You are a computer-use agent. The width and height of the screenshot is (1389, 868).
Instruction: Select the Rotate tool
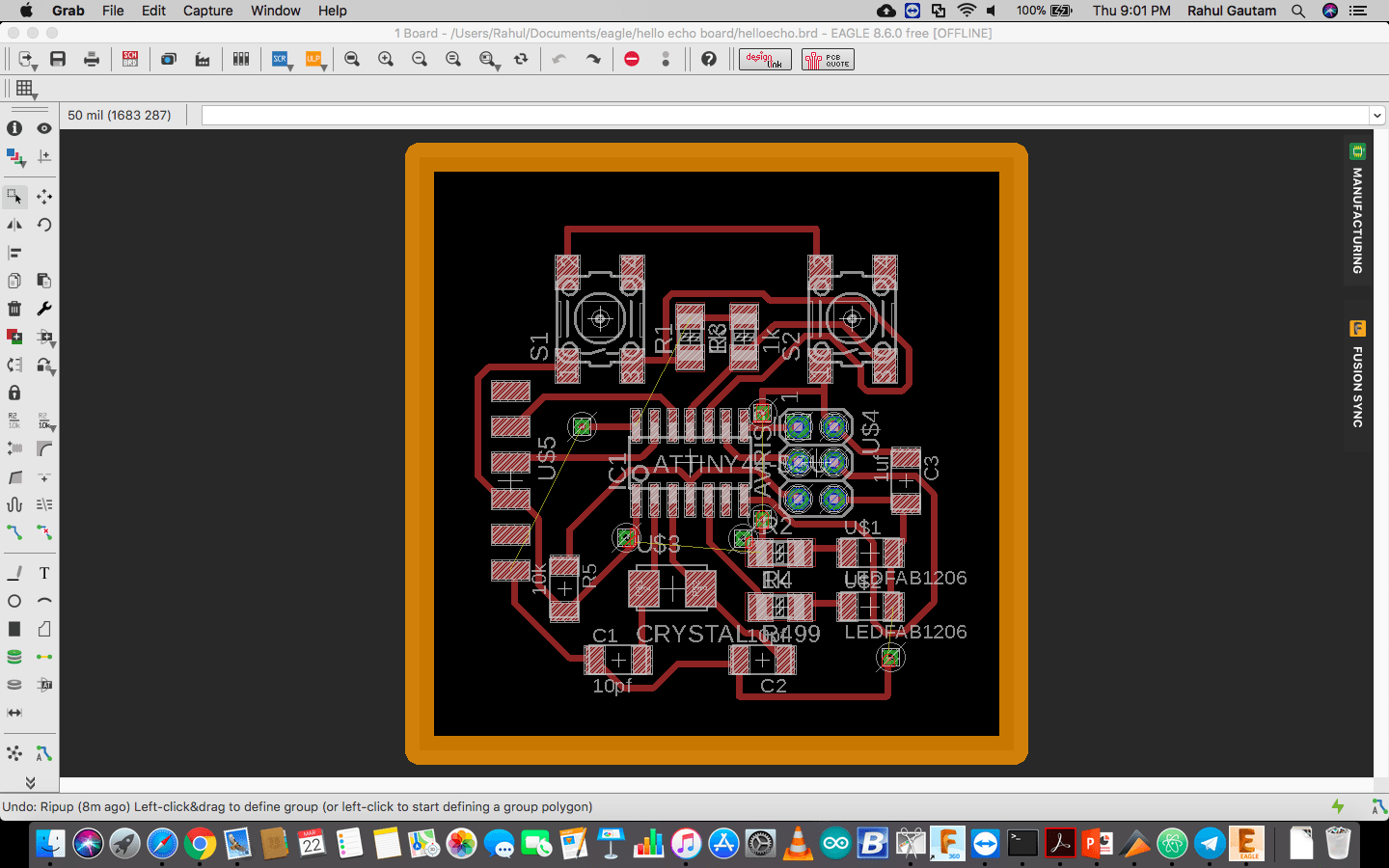(x=44, y=225)
